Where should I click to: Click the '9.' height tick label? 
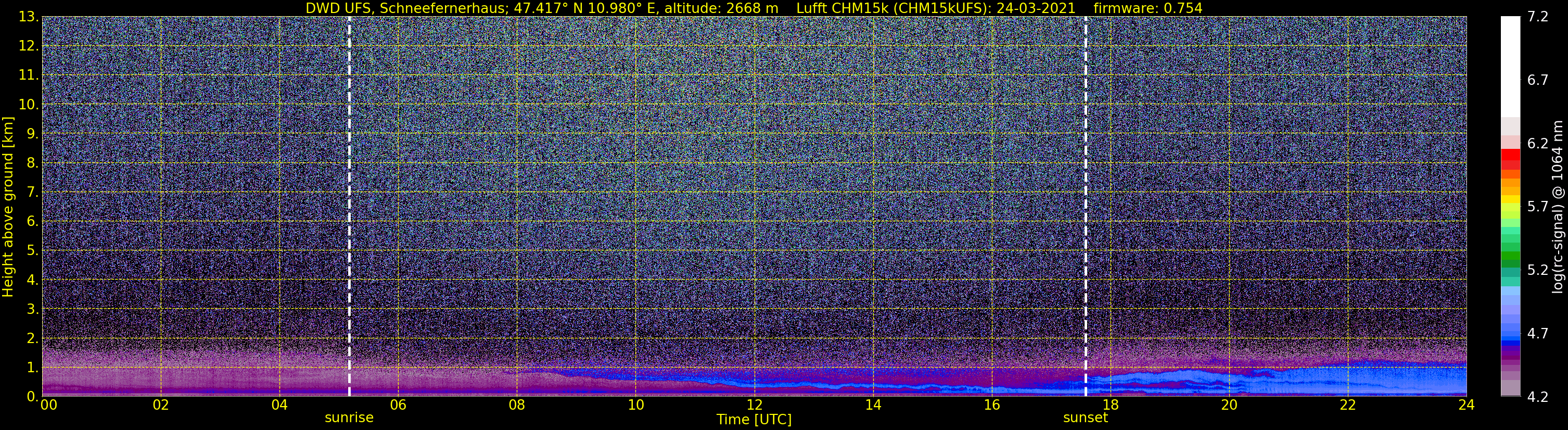pyautogui.click(x=32, y=134)
